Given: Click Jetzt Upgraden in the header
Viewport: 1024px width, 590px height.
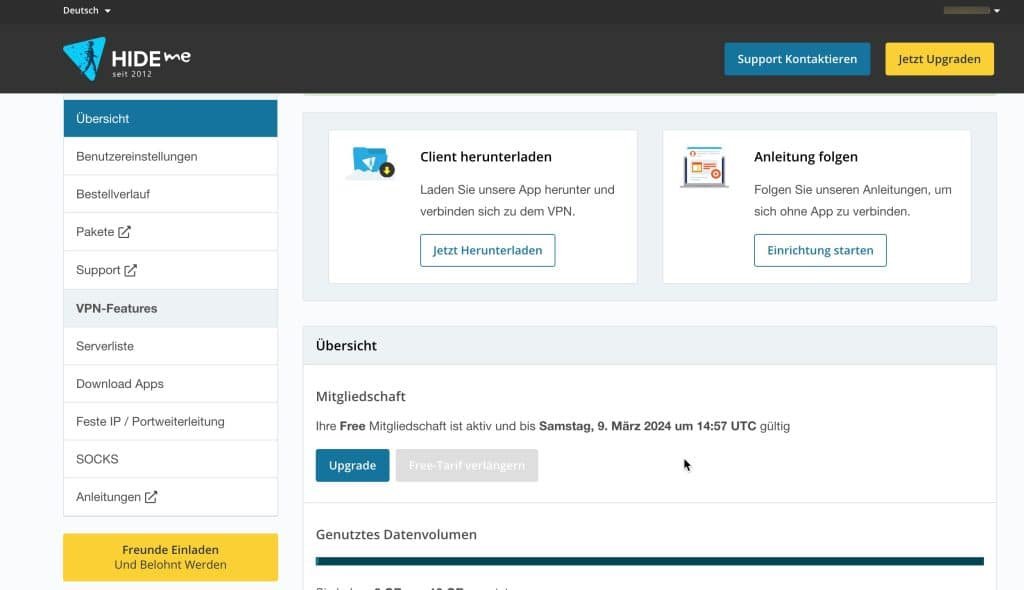Looking at the screenshot, I should tap(938, 58).
